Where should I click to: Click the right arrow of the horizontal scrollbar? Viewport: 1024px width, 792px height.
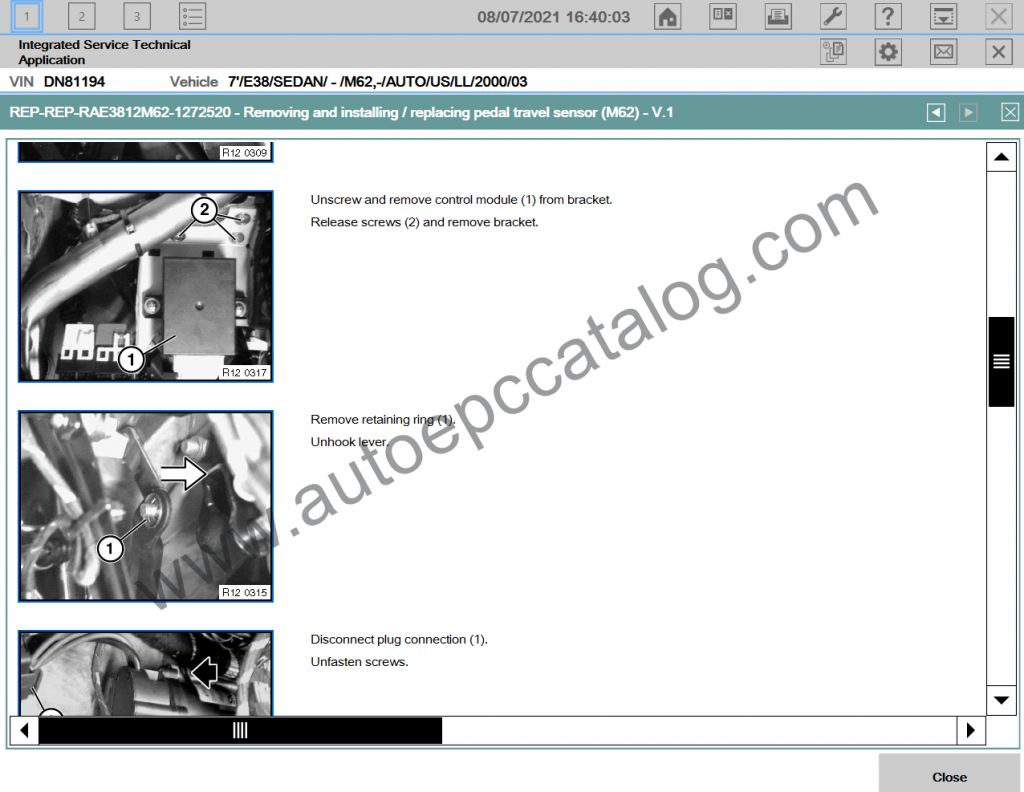[x=970, y=731]
